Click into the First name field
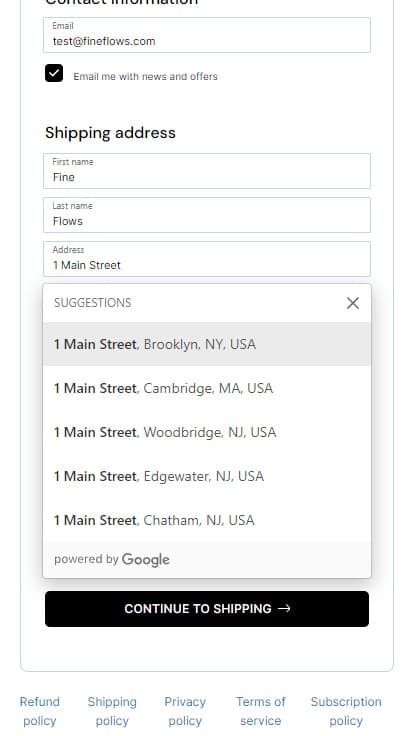414x736 pixels. tap(207, 171)
